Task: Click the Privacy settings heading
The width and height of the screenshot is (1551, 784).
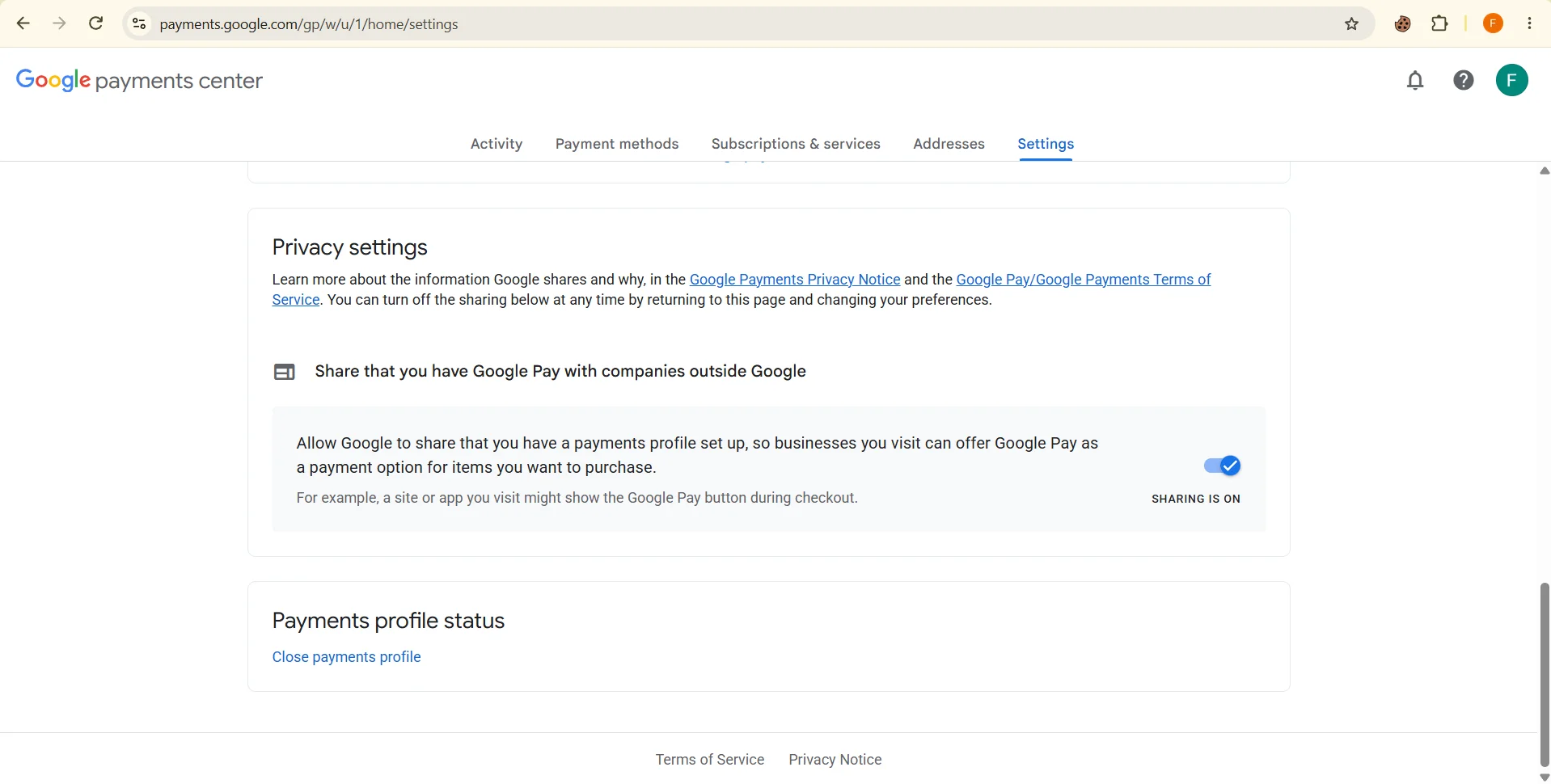Action: (350, 247)
